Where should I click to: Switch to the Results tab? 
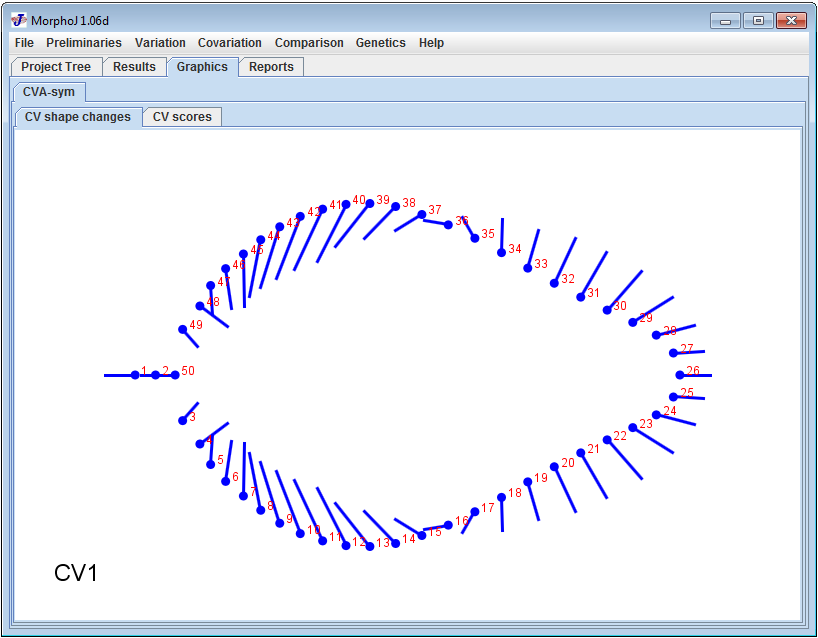(134, 66)
